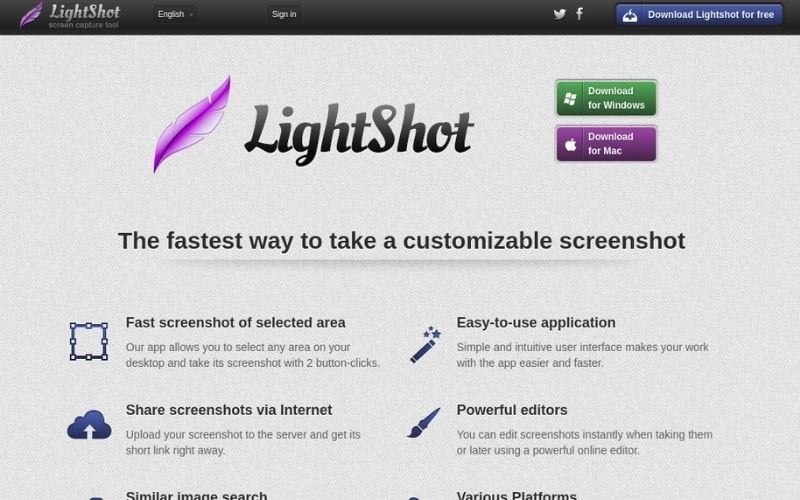The width and height of the screenshot is (800, 500).
Task: Open 'Fast screenshot of selected area' heading
Action: 235,322
